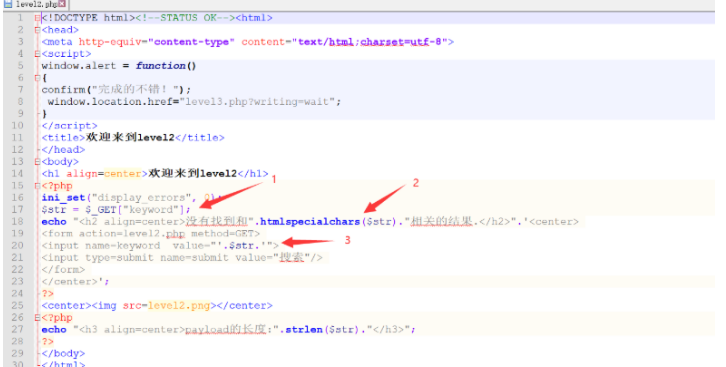Viewport: 726px width, 367px height.
Task: Click line number 20 in the margin
Action: [x=18, y=246]
